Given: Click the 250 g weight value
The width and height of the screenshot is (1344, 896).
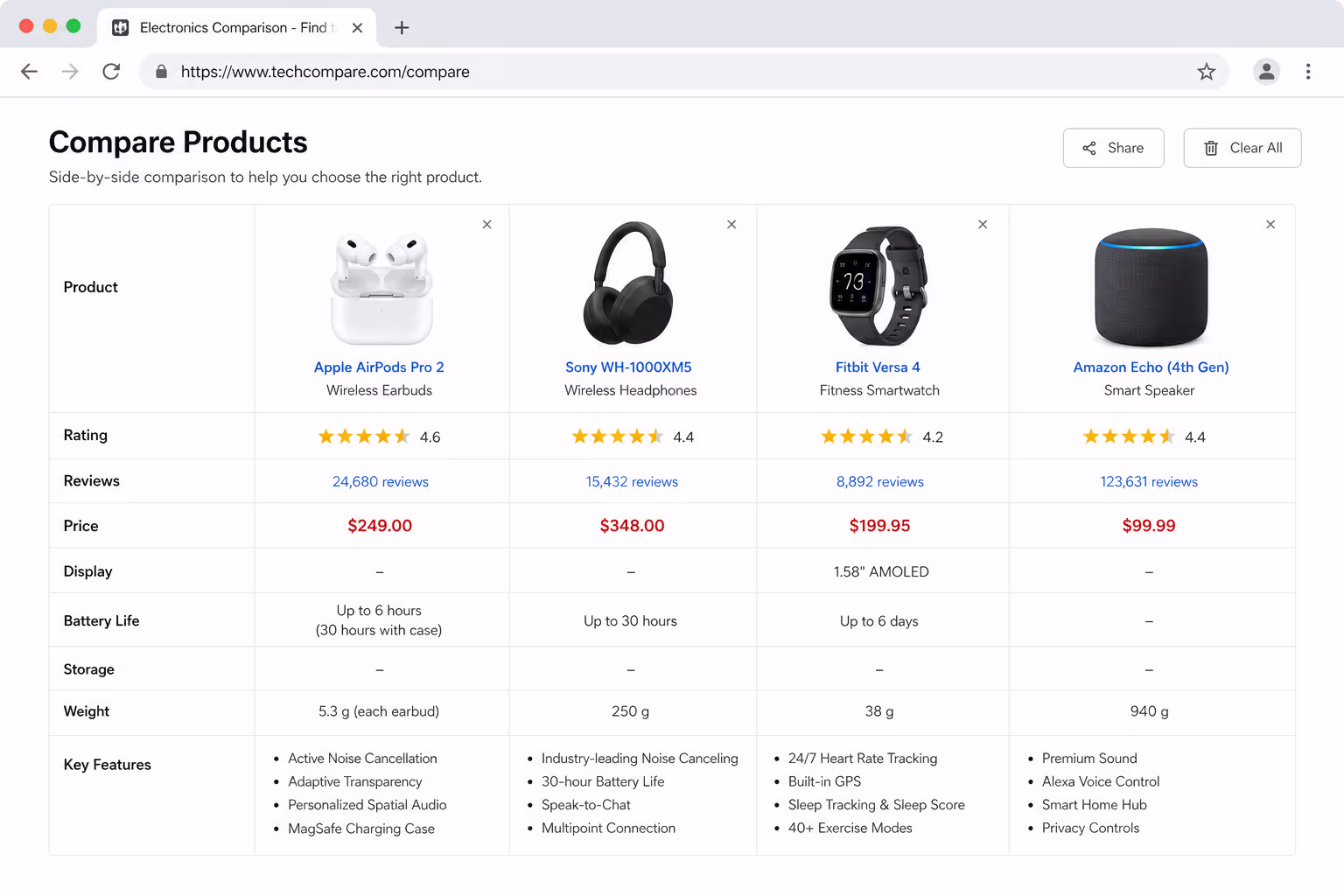Looking at the screenshot, I should click(630, 711).
